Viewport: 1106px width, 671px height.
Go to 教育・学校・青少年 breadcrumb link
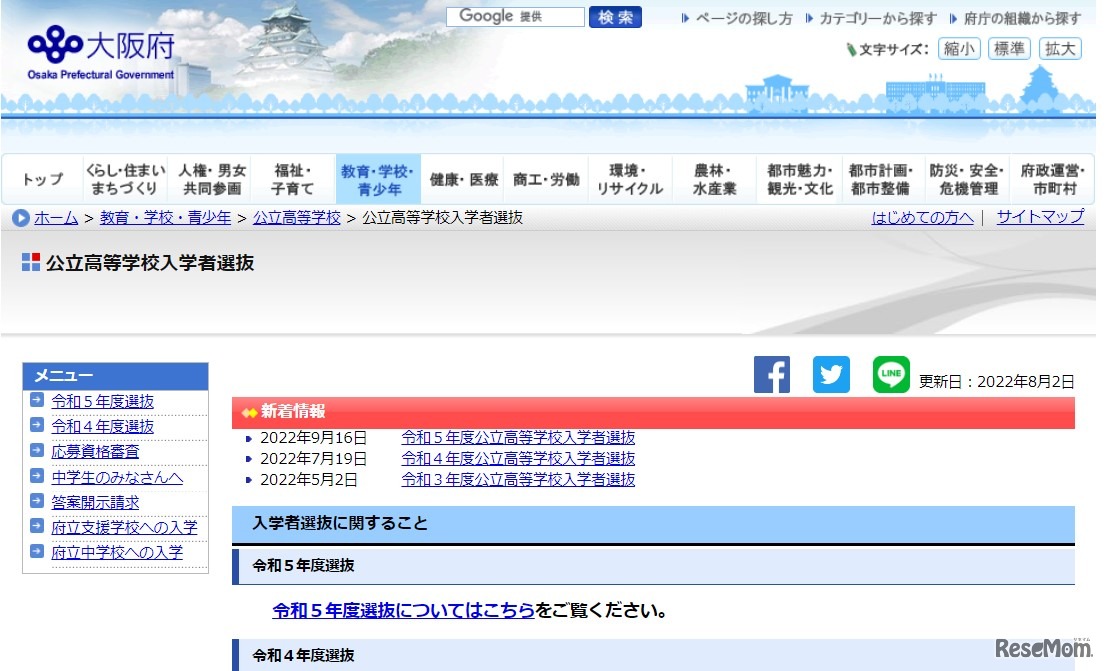pos(165,218)
